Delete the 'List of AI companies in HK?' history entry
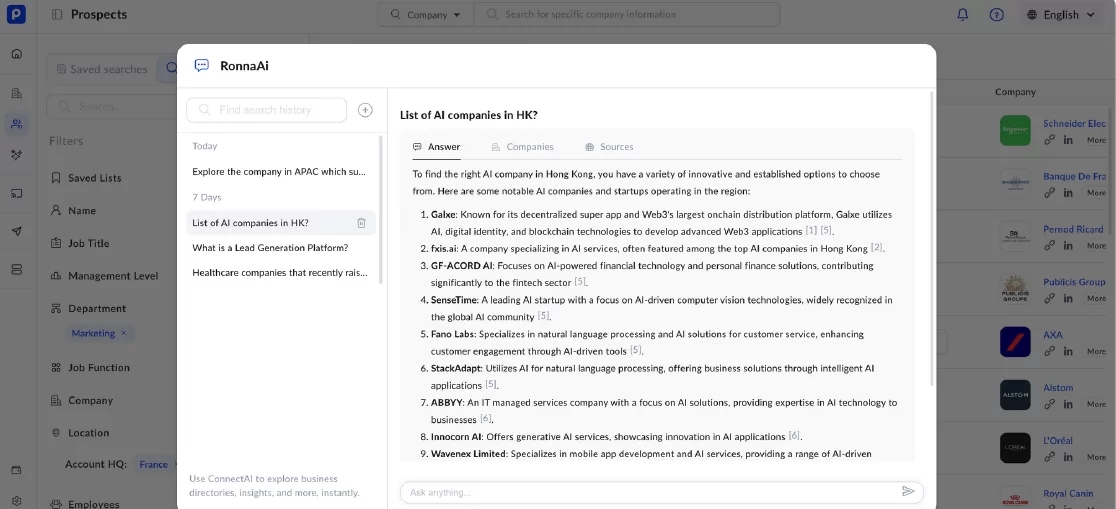1116x509 pixels. [361, 223]
